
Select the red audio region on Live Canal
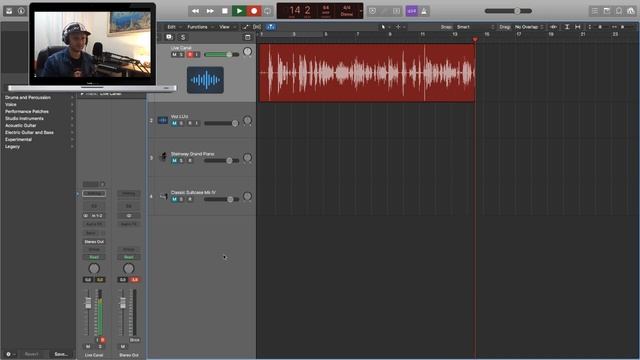367,73
